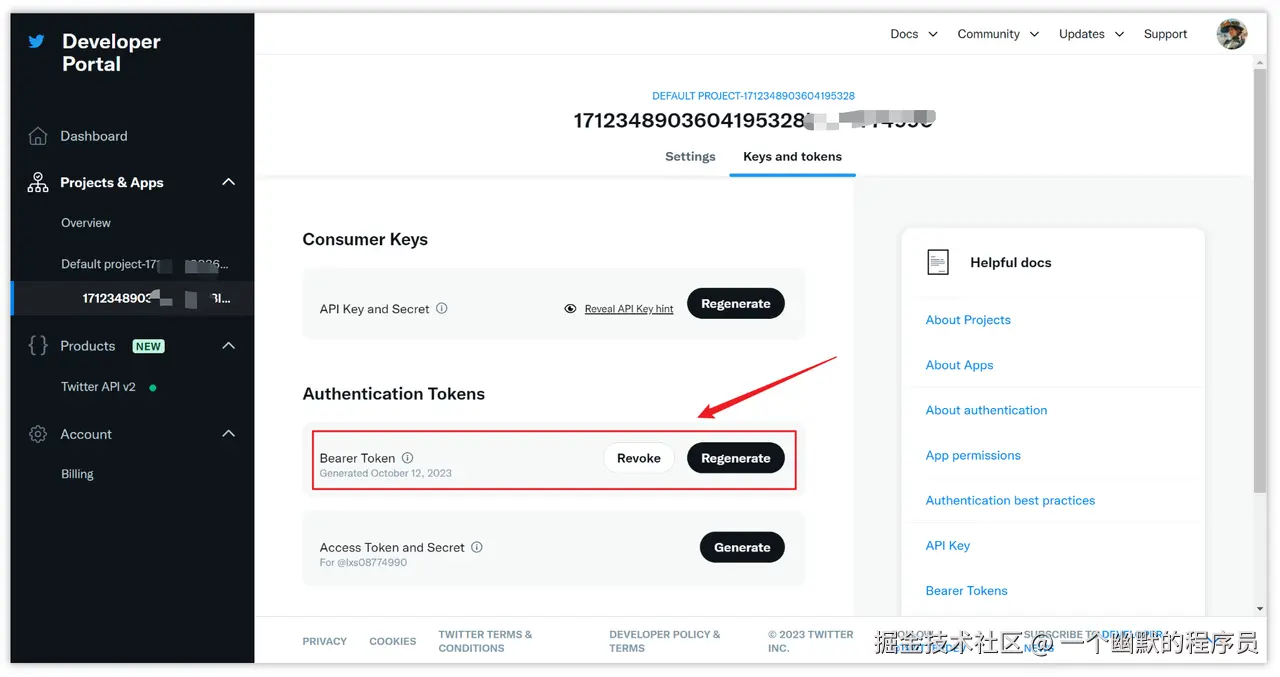Click the Helpful docs document icon
Image resolution: width=1280 pixels, height=677 pixels.
click(x=938, y=262)
